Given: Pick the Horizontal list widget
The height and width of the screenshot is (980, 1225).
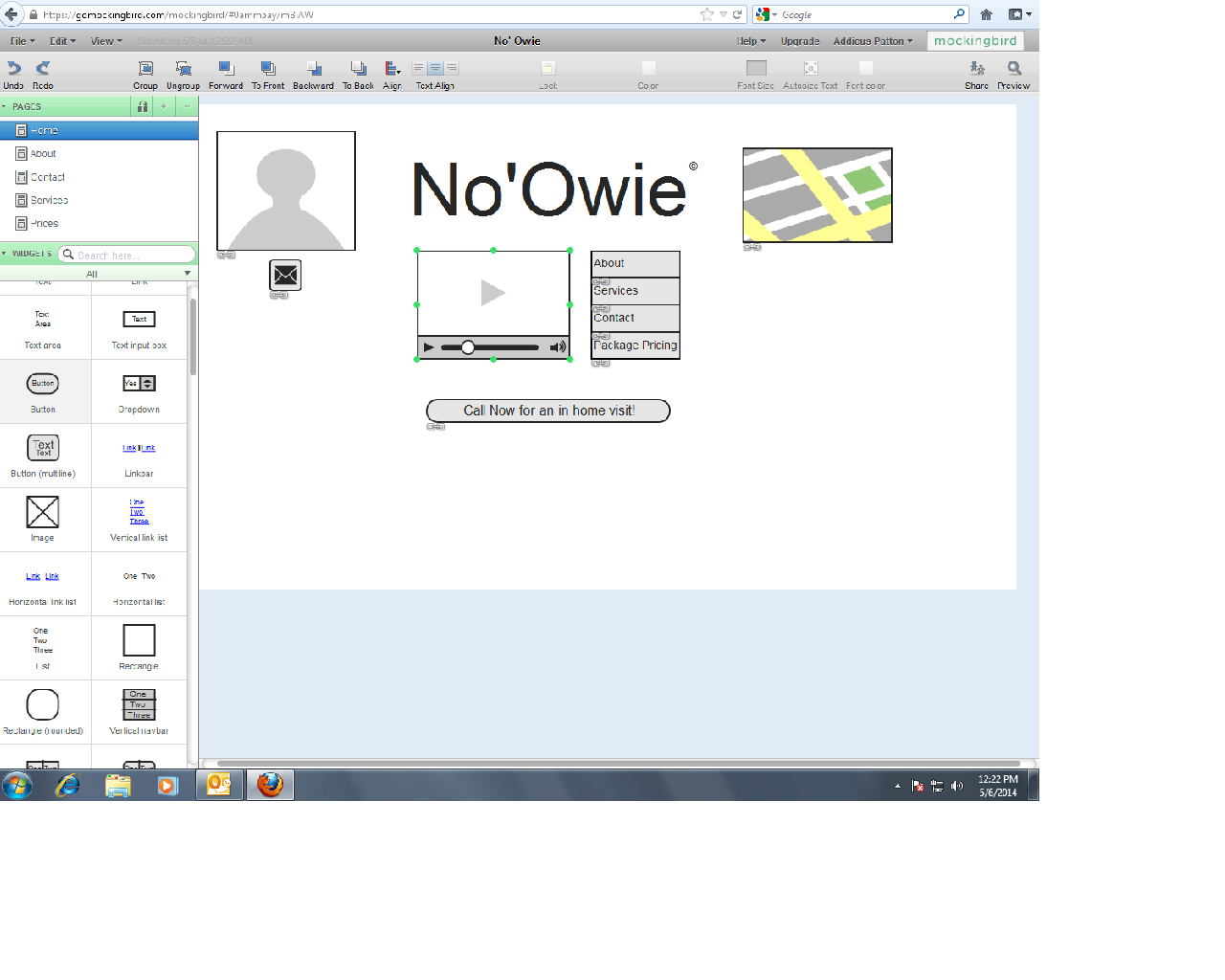Looking at the screenshot, I should (139, 584).
